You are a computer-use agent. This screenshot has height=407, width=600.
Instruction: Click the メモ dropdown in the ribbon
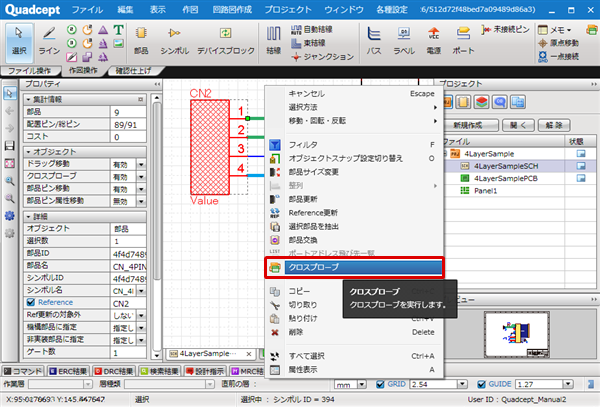[554, 29]
